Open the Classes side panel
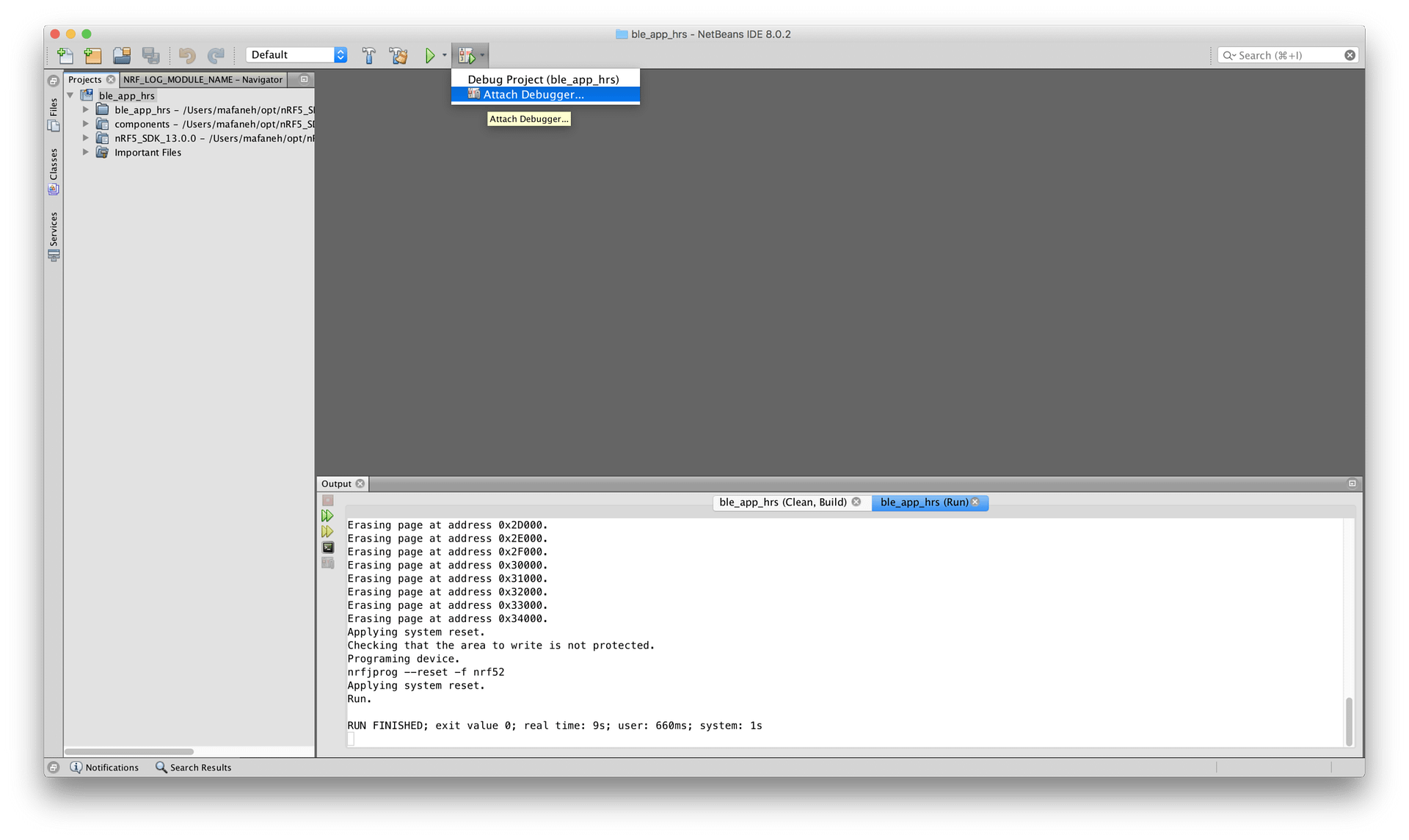Image resolution: width=1409 pixels, height=840 pixels. pyautogui.click(x=54, y=171)
